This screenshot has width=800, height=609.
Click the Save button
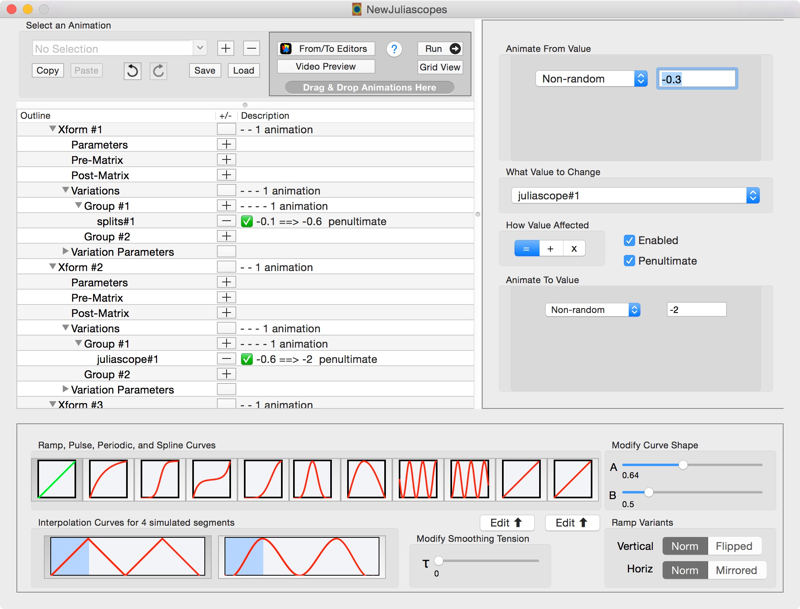pyautogui.click(x=205, y=70)
